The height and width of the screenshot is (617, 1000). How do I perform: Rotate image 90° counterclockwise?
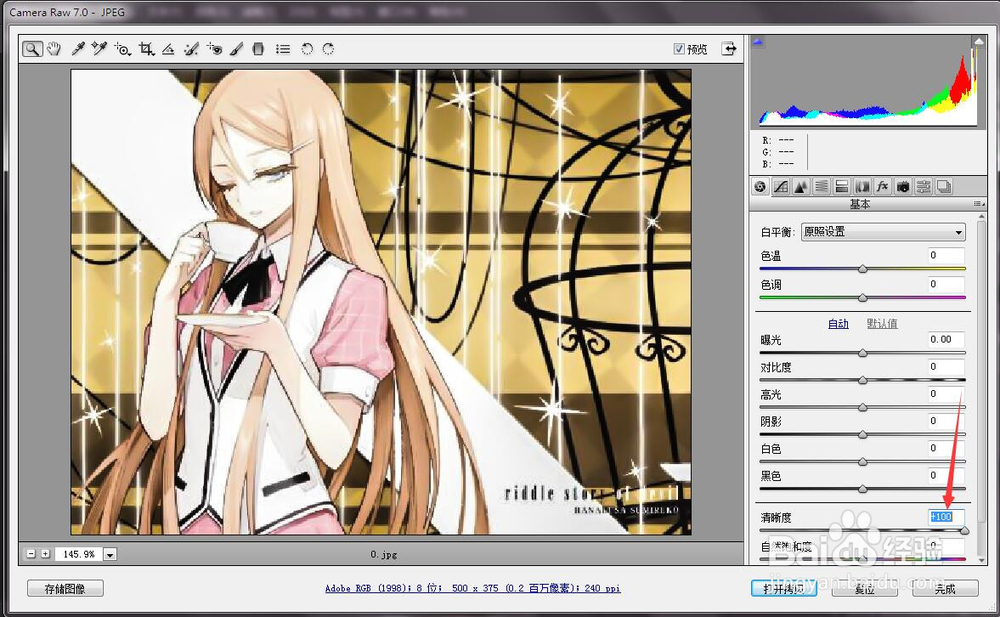tap(307, 49)
